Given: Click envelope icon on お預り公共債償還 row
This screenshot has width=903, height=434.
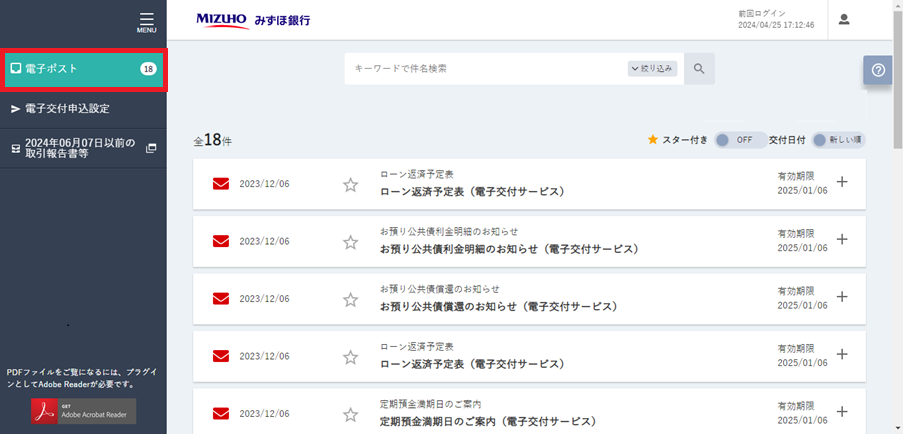Looking at the screenshot, I should tap(221, 298).
